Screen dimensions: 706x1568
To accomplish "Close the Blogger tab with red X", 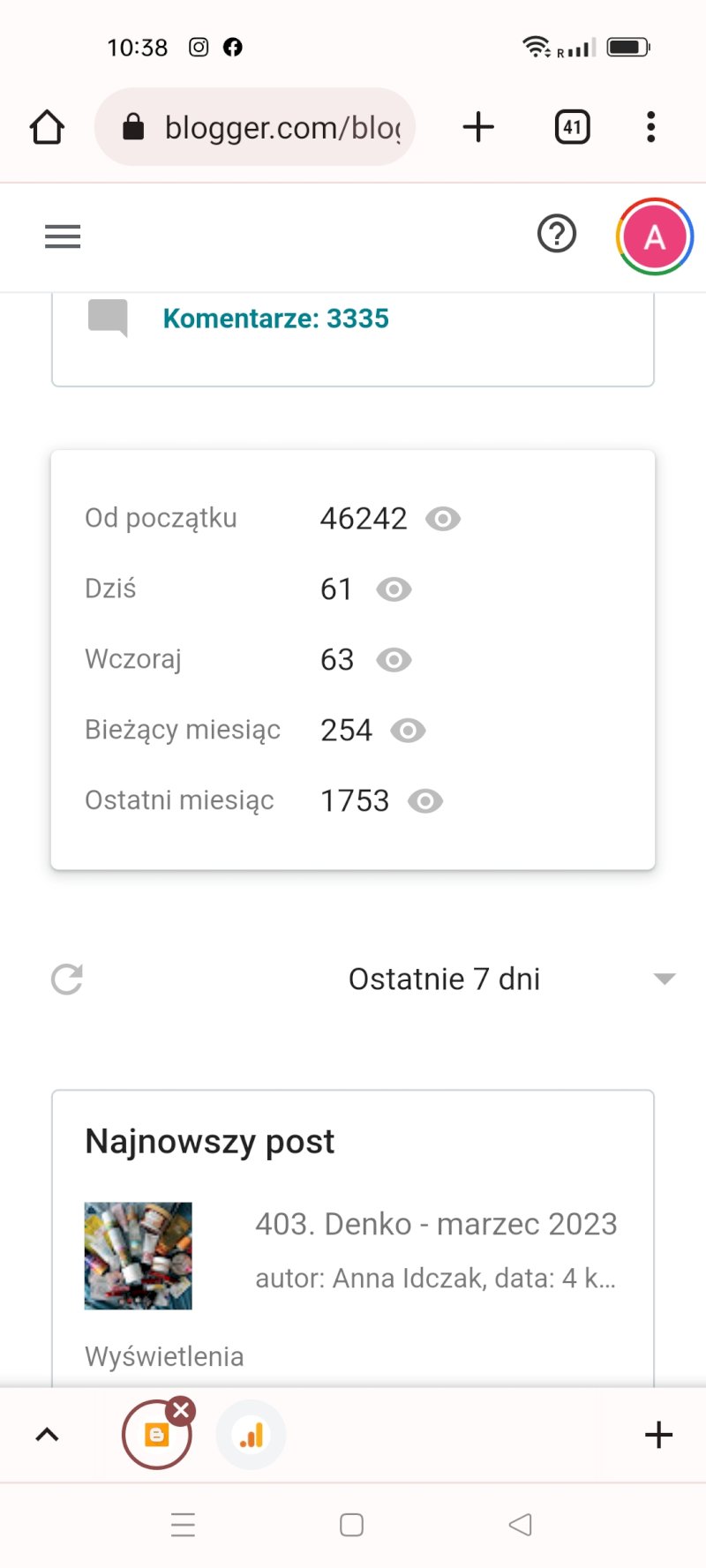I will point(181,1411).
